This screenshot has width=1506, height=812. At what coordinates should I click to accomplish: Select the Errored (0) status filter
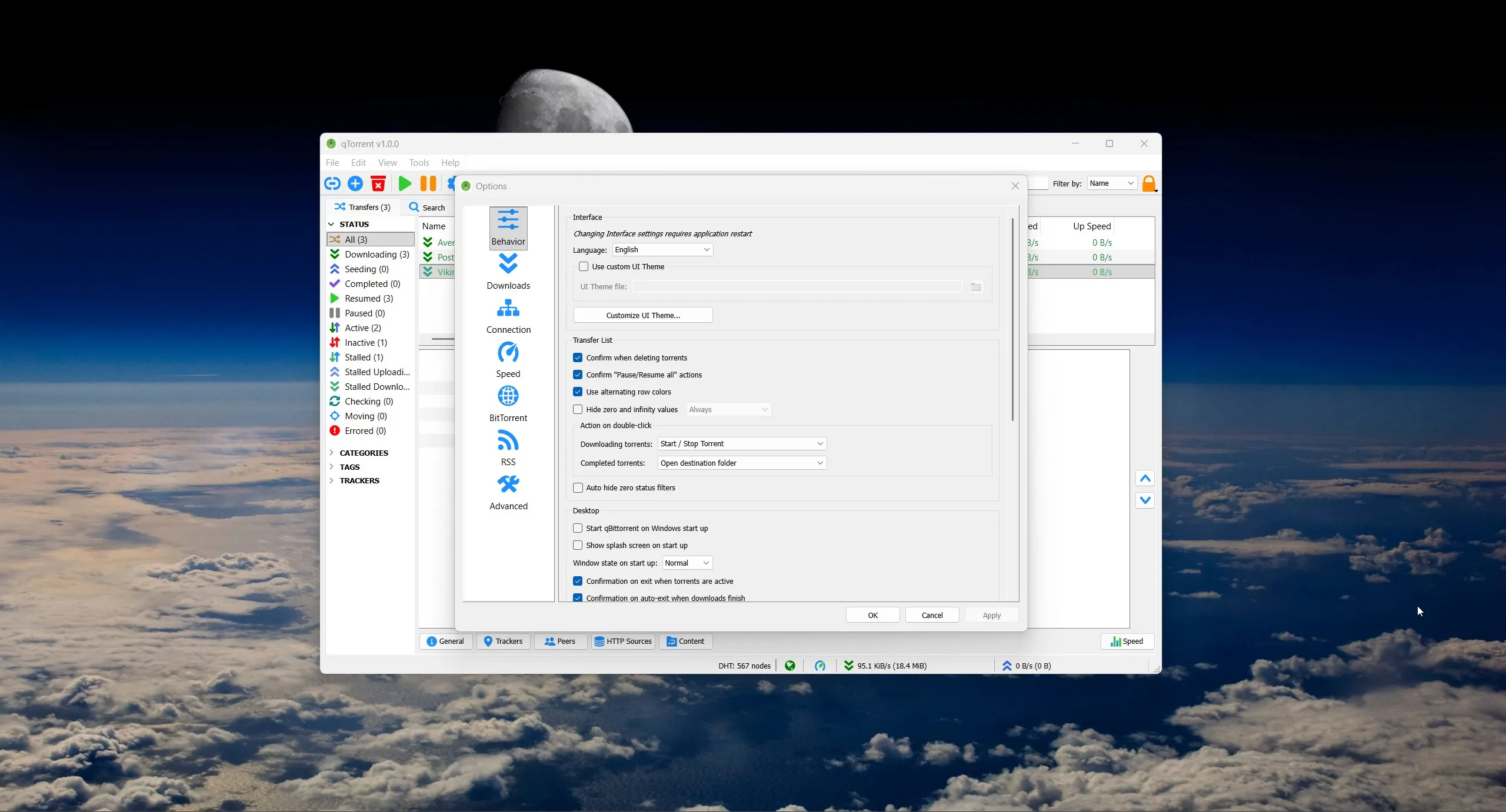click(x=370, y=431)
